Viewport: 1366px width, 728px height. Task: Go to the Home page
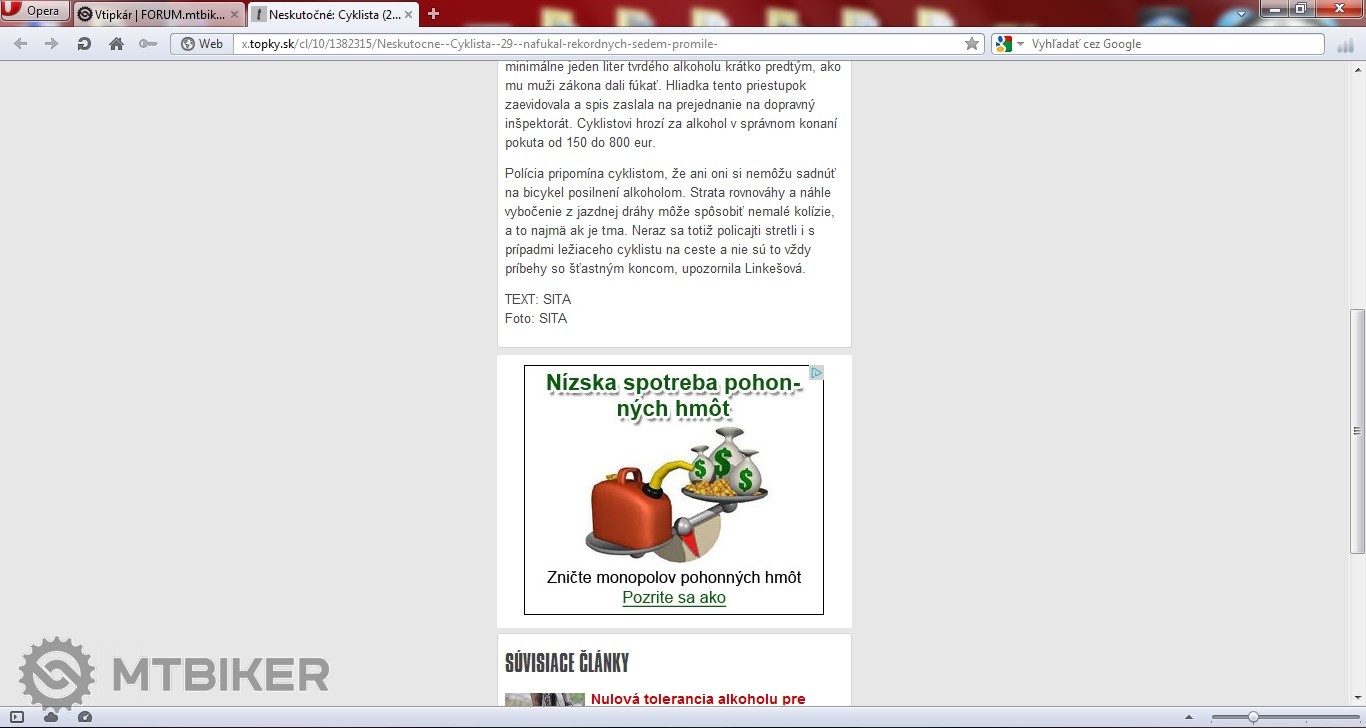pyautogui.click(x=116, y=44)
